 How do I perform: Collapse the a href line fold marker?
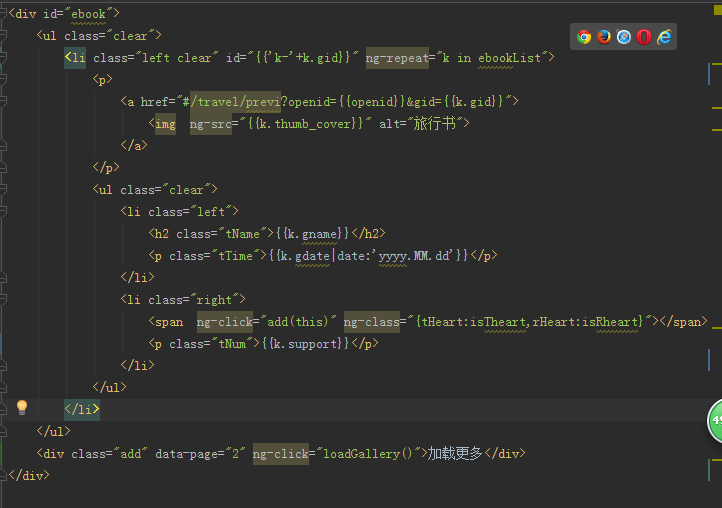coord(3,102)
